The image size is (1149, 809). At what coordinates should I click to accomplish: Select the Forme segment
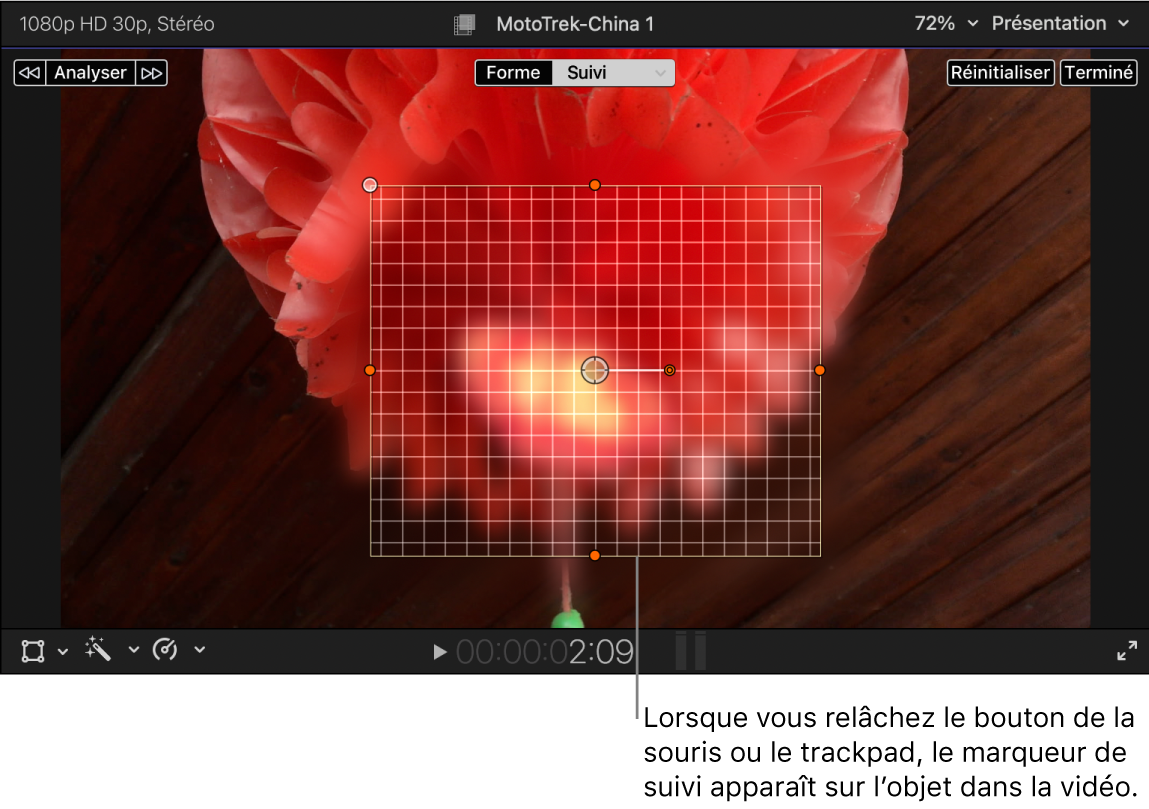[514, 73]
